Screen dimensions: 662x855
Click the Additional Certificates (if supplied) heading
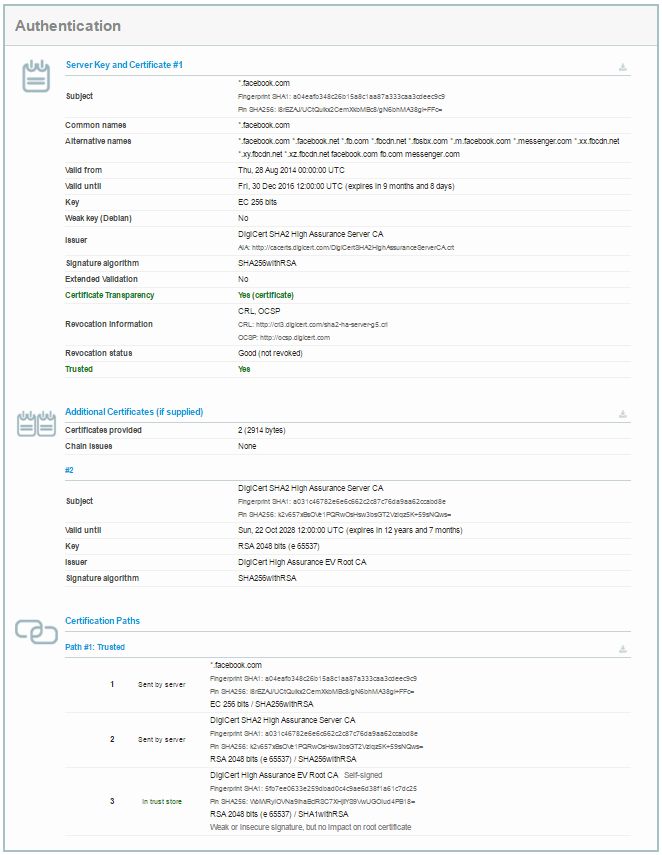(134, 412)
